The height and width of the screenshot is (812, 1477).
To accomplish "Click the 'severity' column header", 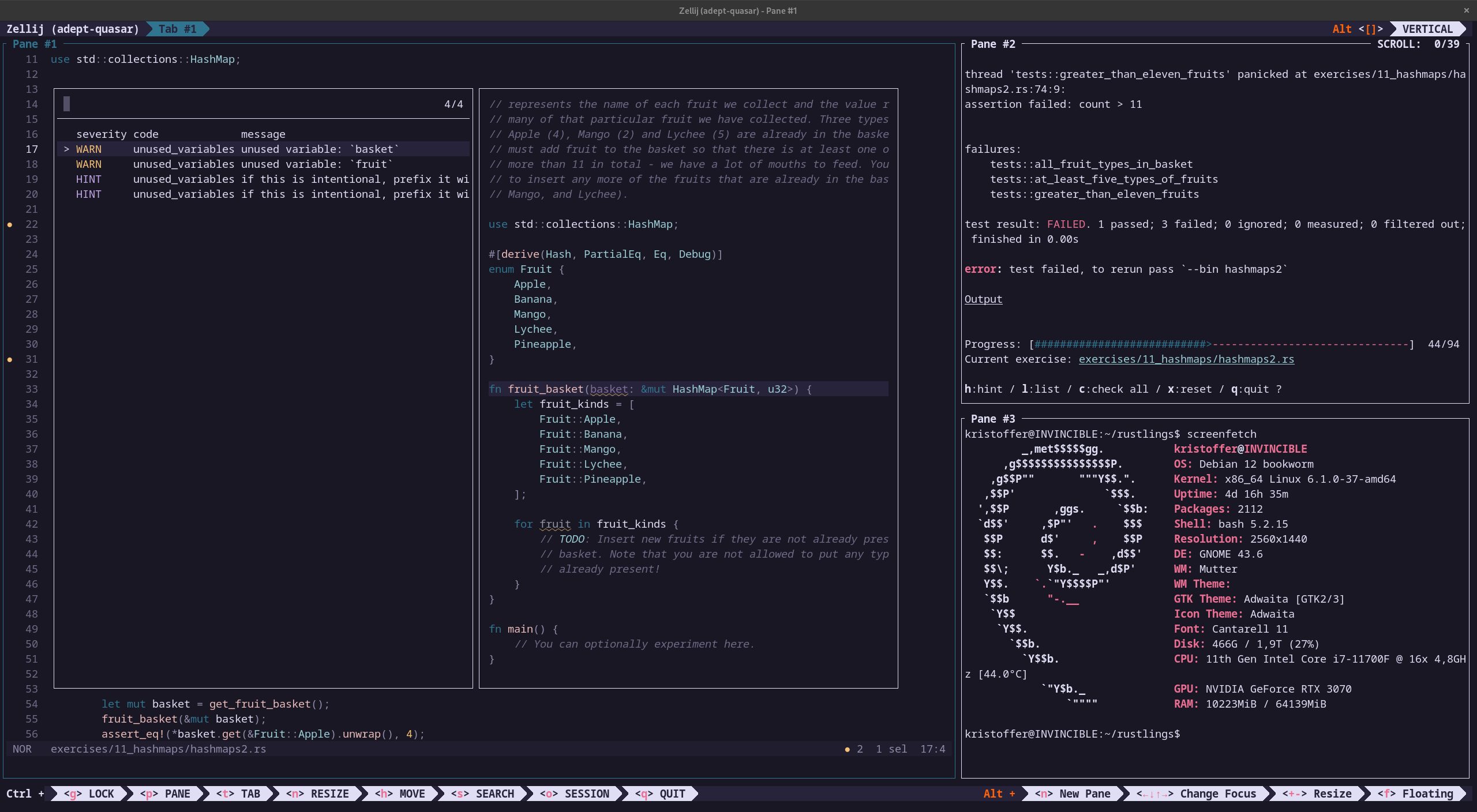I will [102, 134].
